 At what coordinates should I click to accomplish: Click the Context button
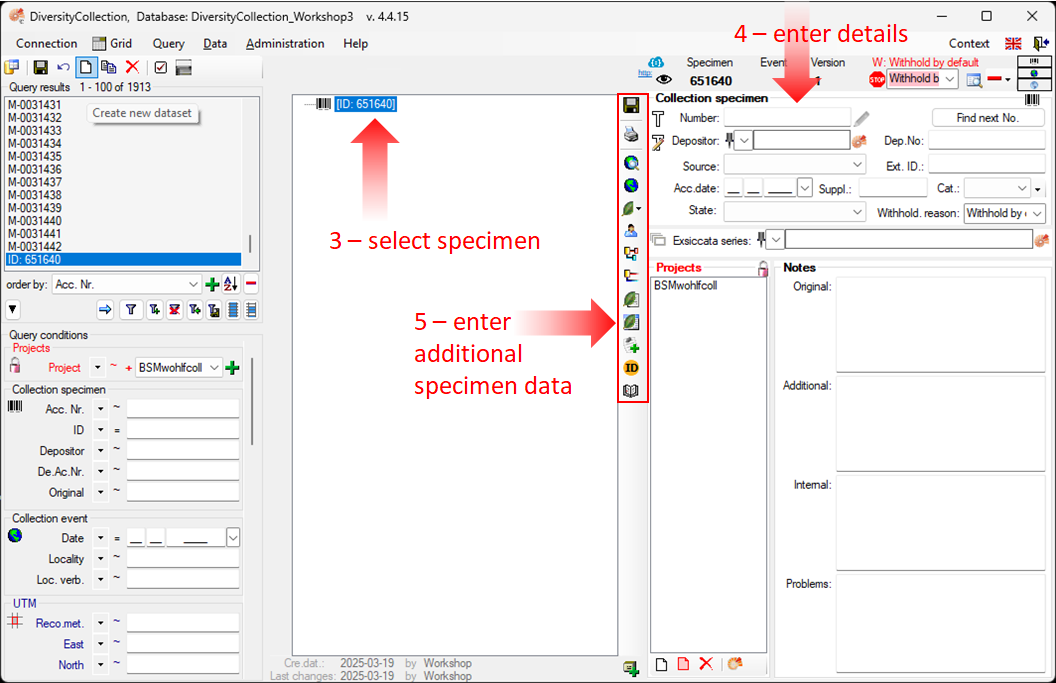[x=969, y=44]
